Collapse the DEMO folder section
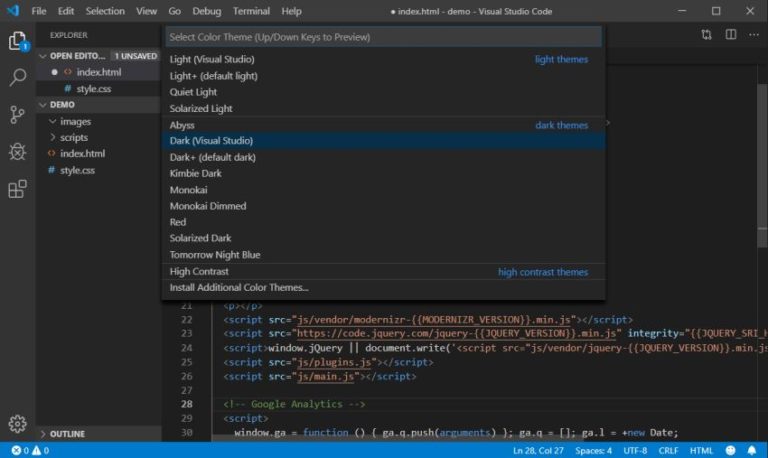This screenshot has width=768, height=458. point(43,105)
